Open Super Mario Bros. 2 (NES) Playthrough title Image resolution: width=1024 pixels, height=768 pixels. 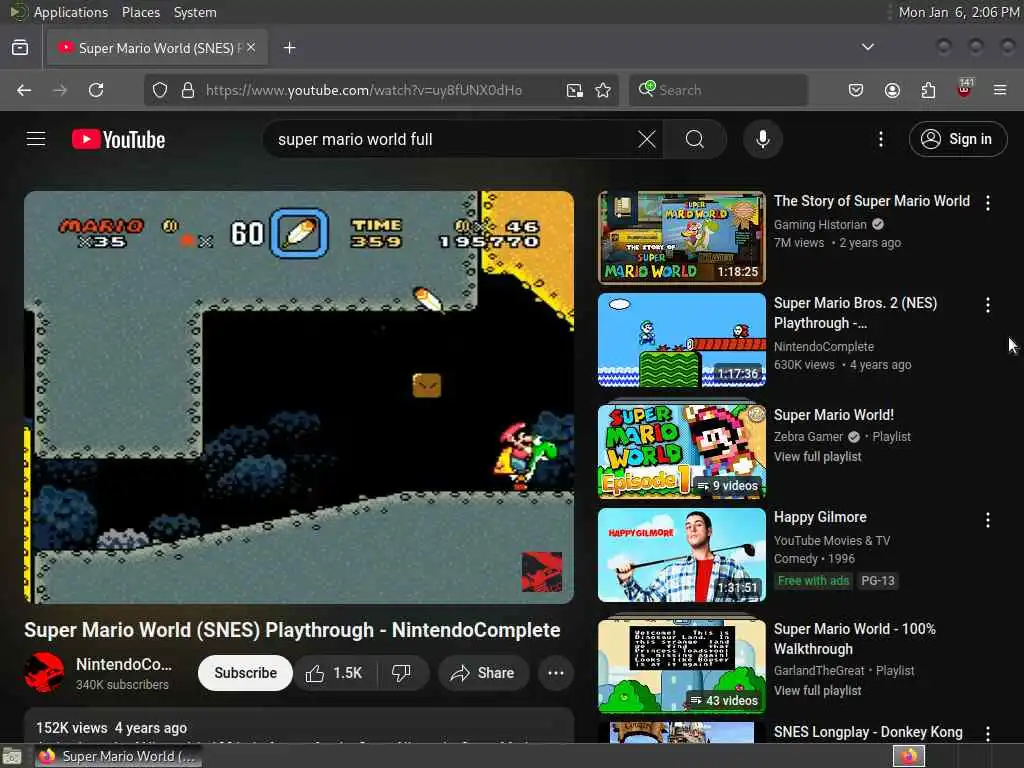click(x=856, y=313)
